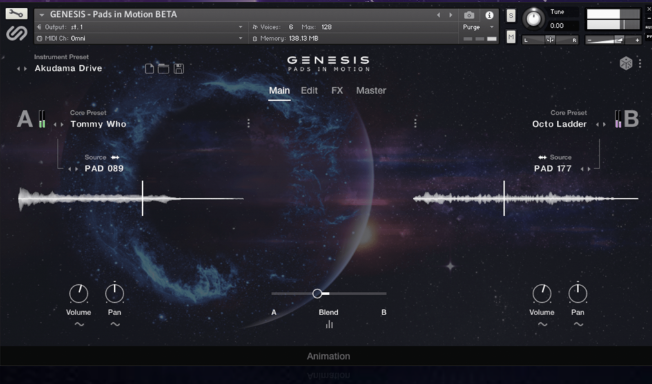Click PAD 089 source name

point(104,168)
